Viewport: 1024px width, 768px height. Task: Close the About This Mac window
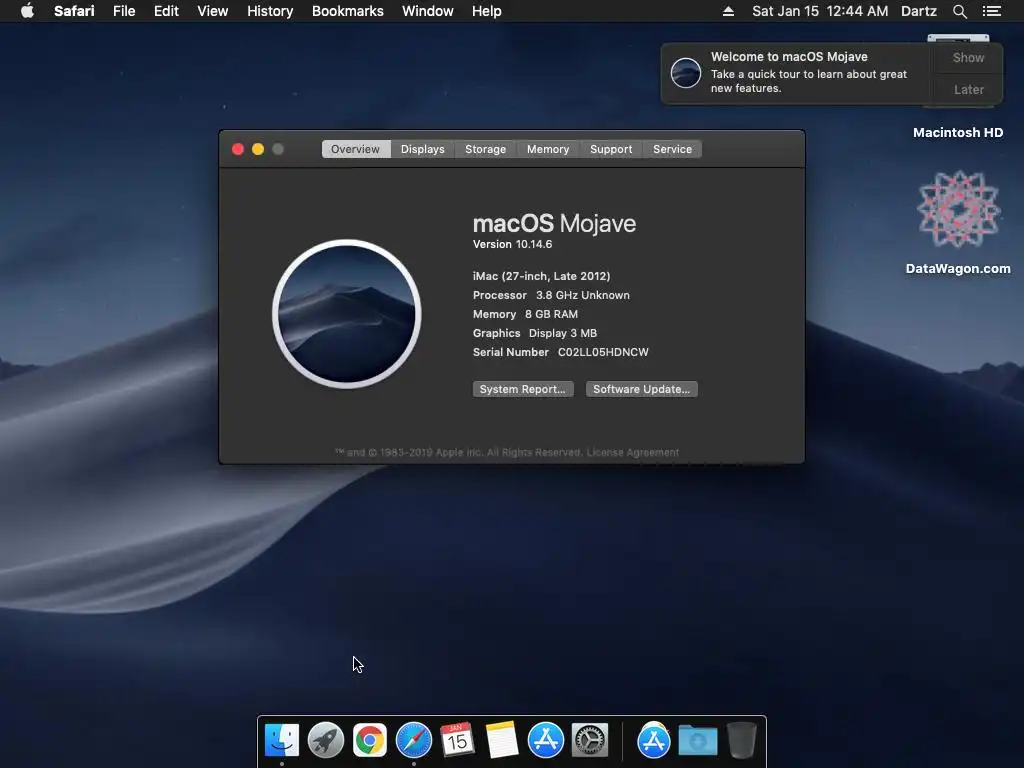click(238, 149)
